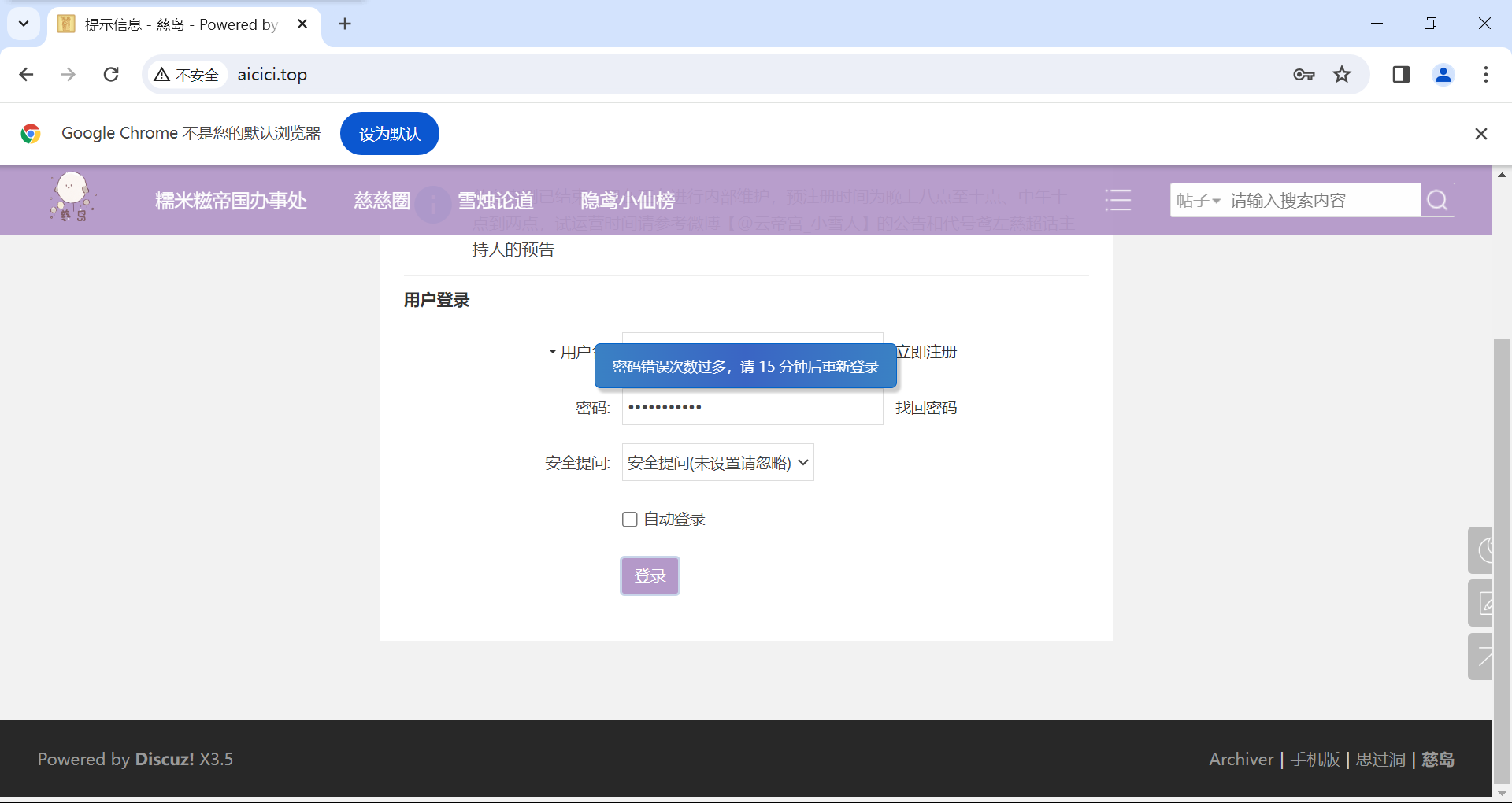This screenshot has width=1512, height=803.
Task: Open 糯米糍帝国办事处 navigation item
Action: click(x=231, y=201)
